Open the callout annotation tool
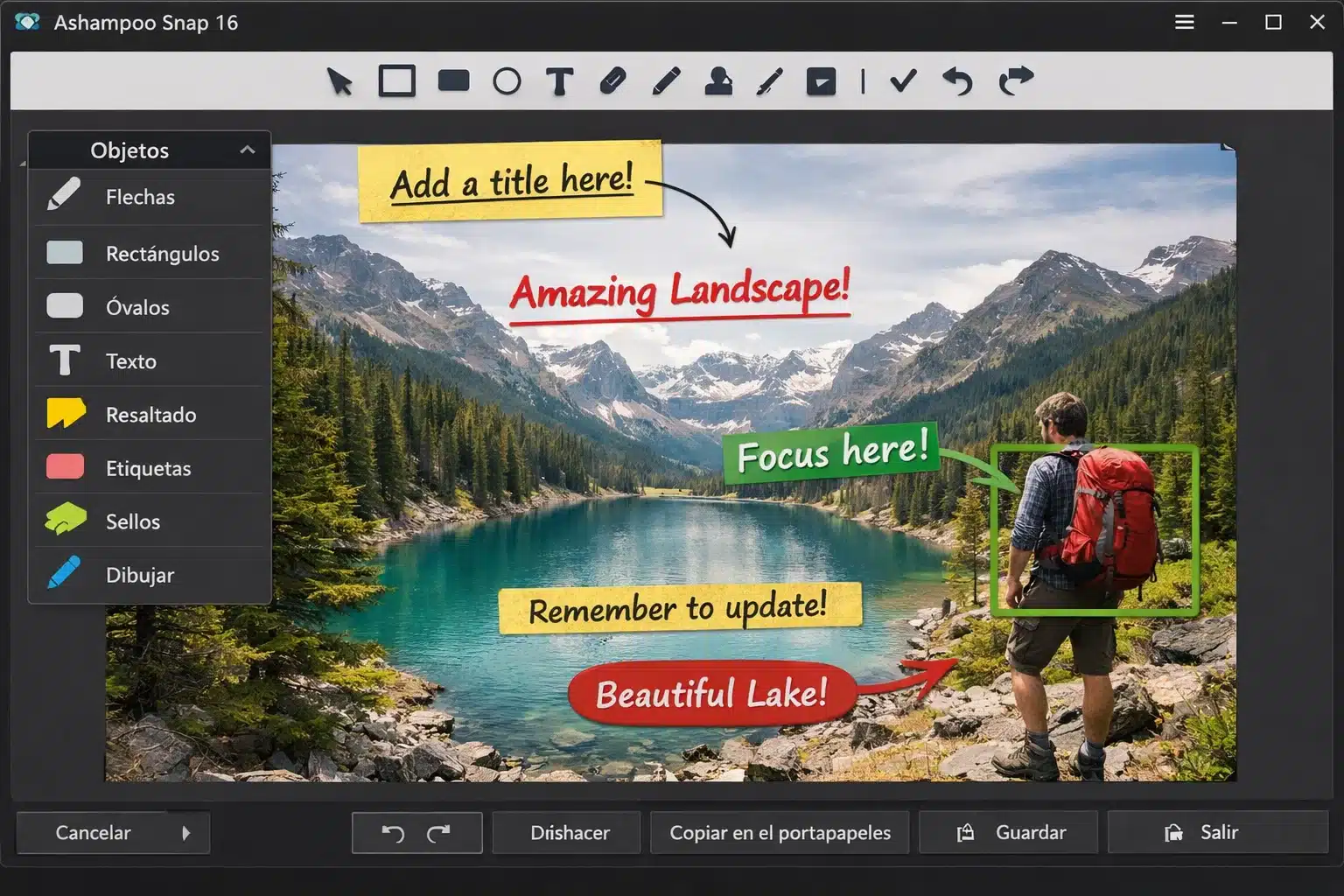 [x=821, y=81]
